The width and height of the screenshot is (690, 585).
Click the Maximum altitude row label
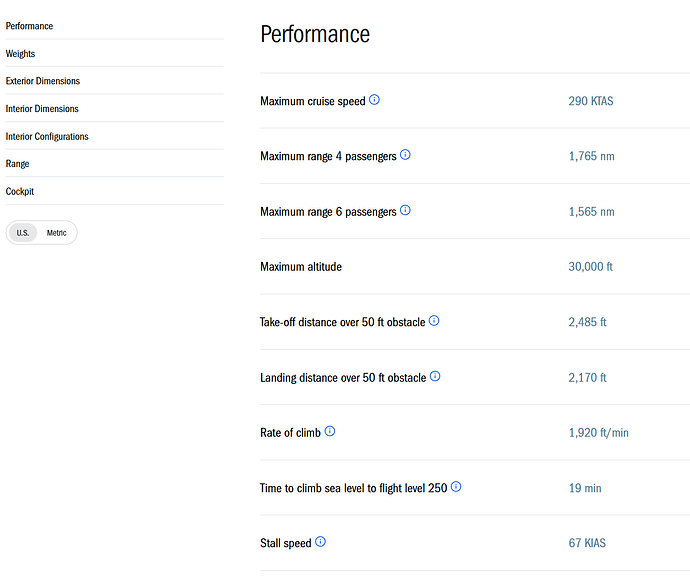(301, 267)
